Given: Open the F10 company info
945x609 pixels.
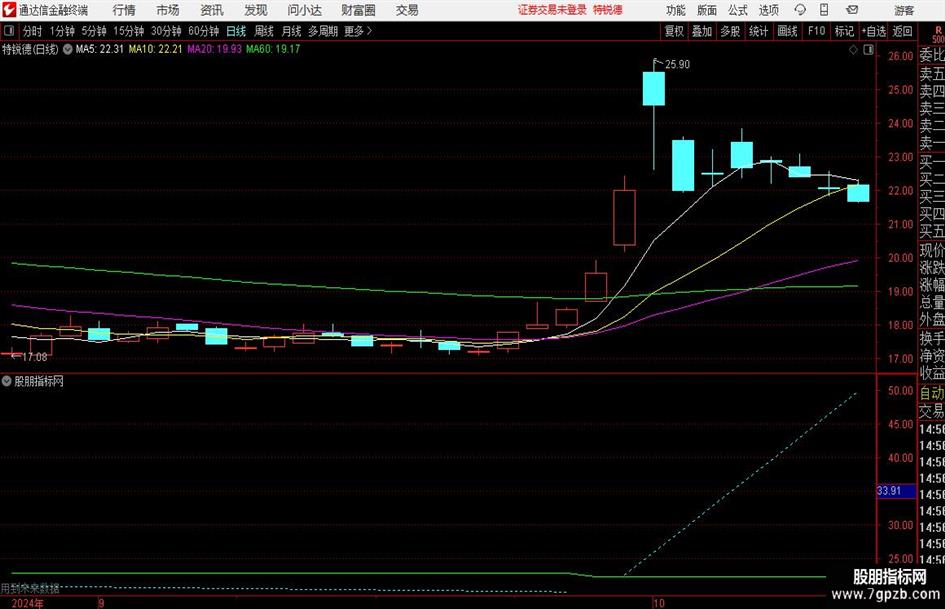Looking at the screenshot, I should click(817, 31).
